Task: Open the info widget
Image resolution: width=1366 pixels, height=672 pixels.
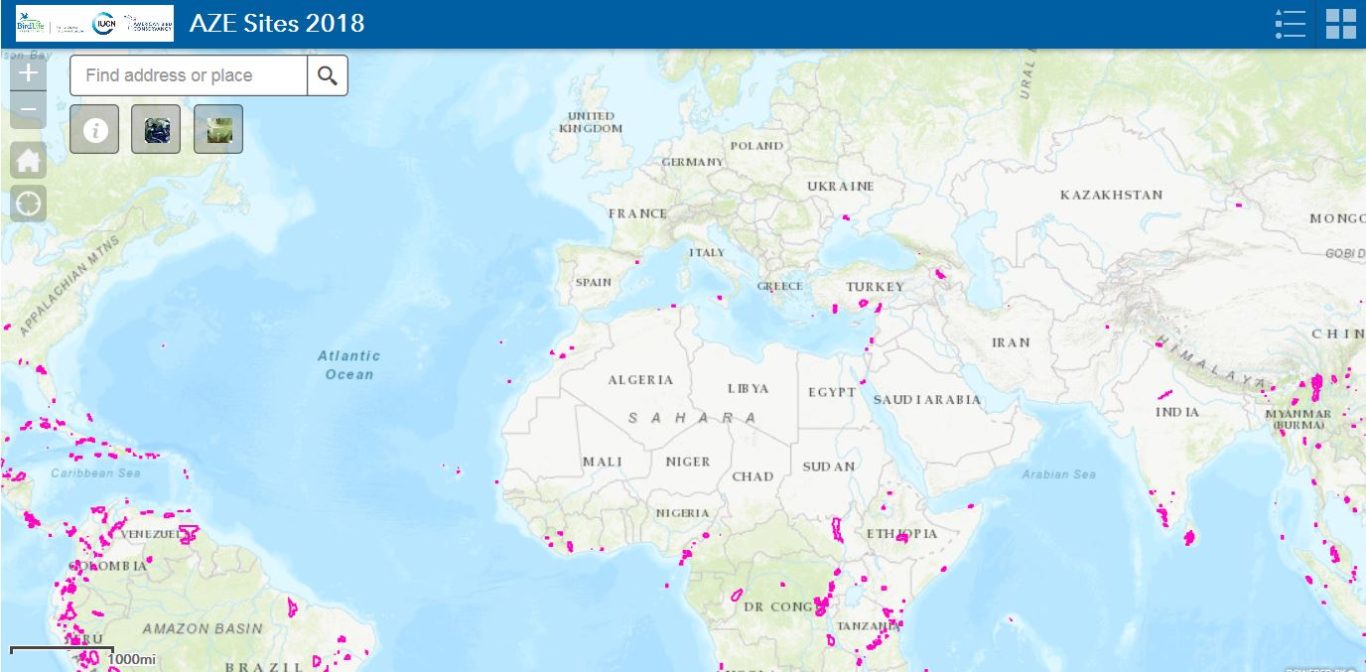Action: tap(94, 130)
